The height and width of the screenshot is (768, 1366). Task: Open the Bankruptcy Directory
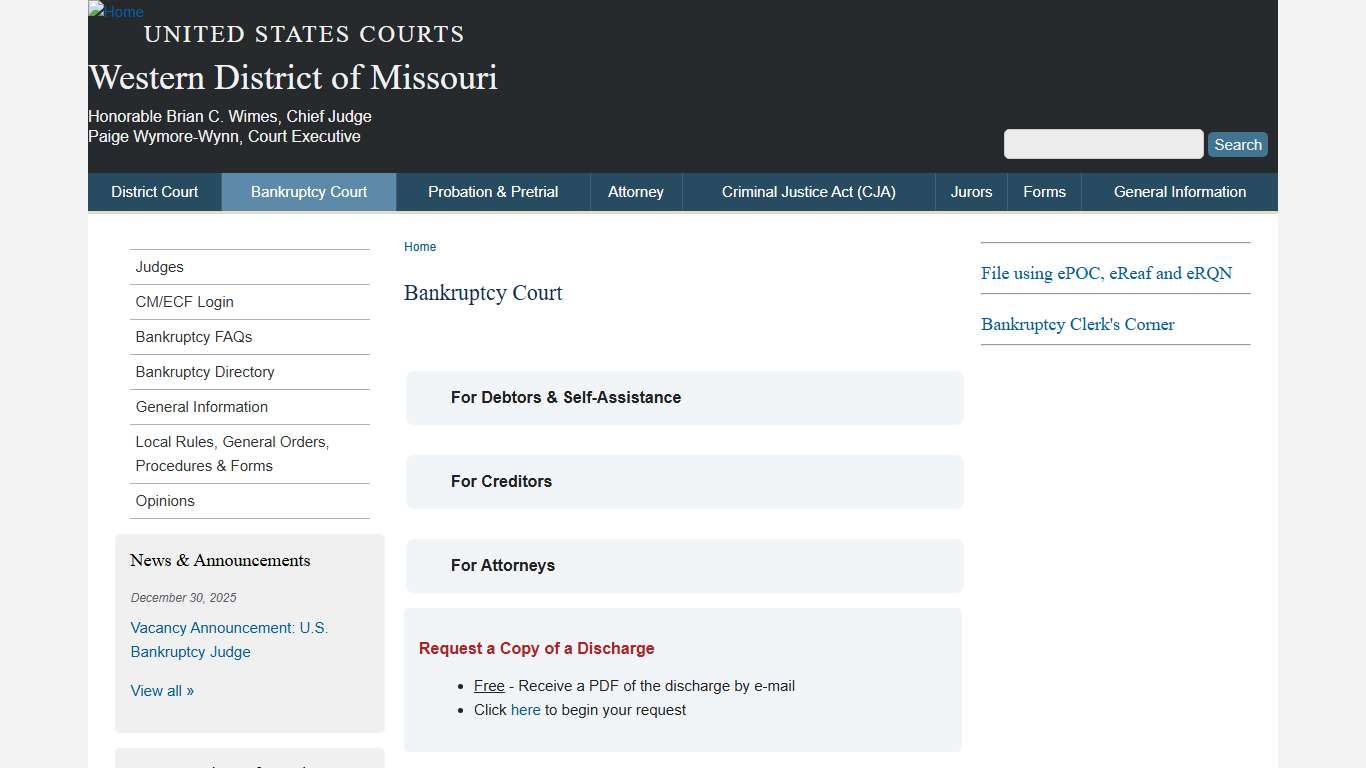point(205,372)
